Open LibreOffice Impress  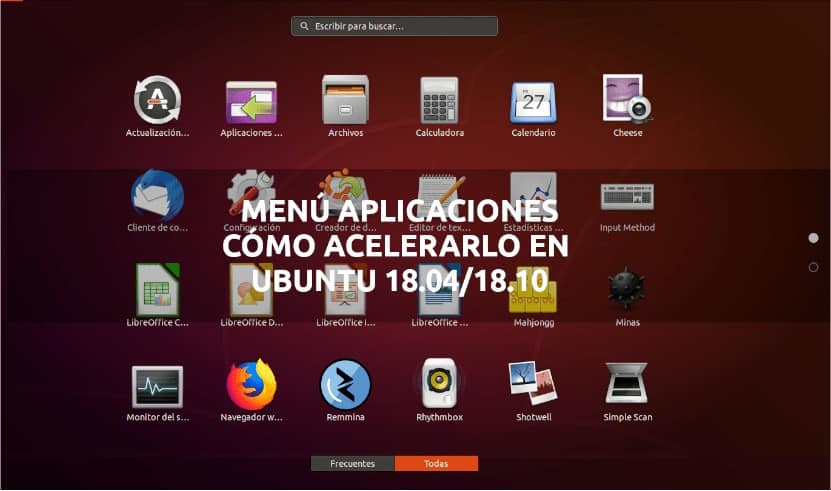345,290
